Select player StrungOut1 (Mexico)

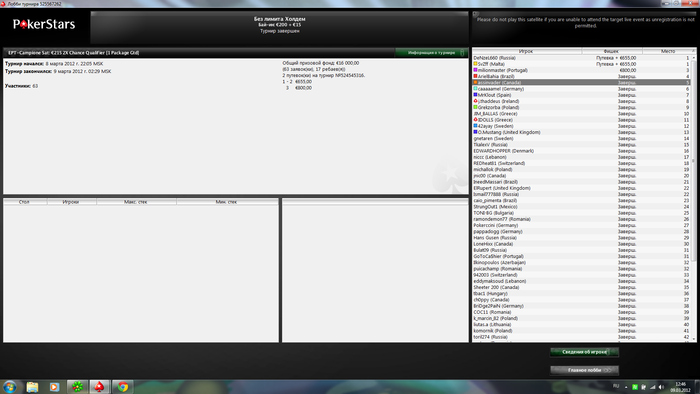[582, 207]
